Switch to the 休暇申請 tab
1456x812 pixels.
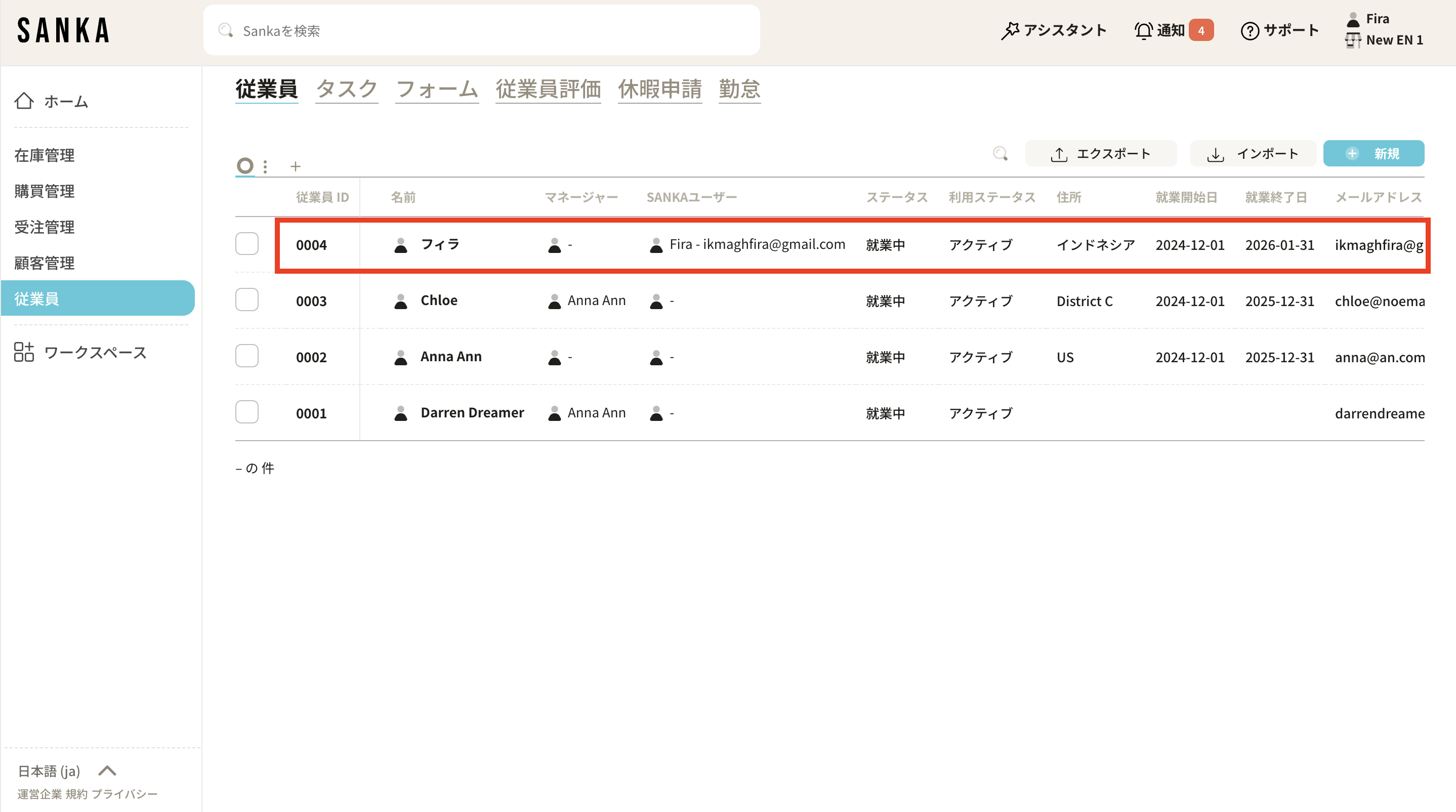tap(659, 89)
